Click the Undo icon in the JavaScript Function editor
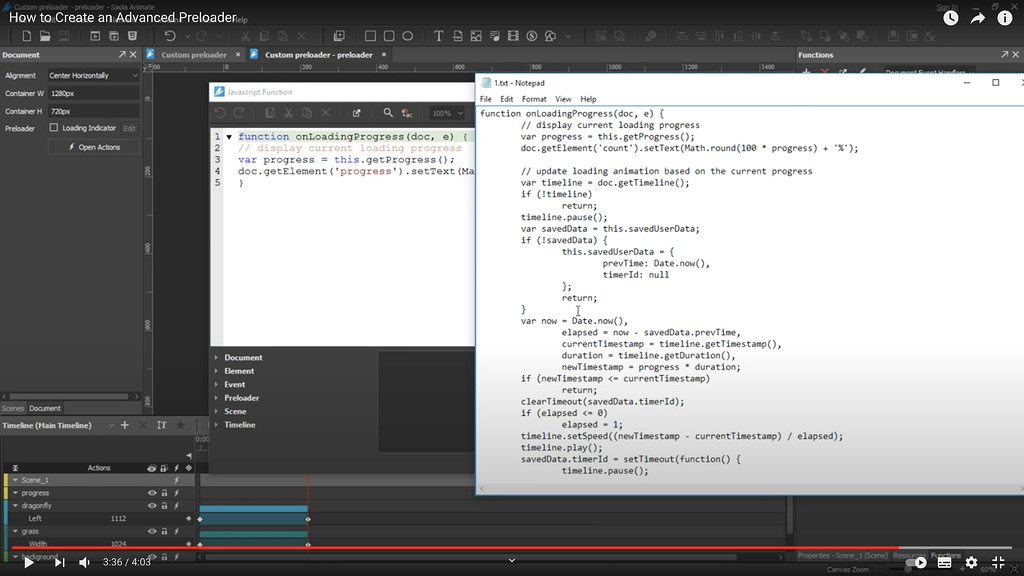 pos(219,112)
